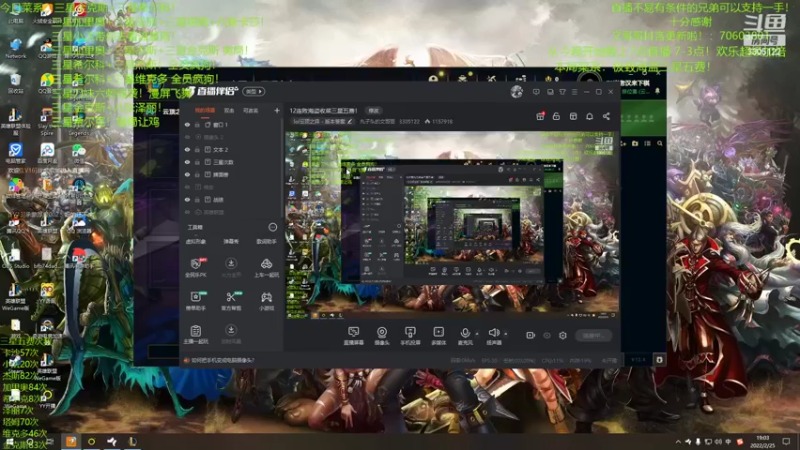800x450 pixels.
Task: Open the 主播一起玩 tool
Action: point(195,334)
